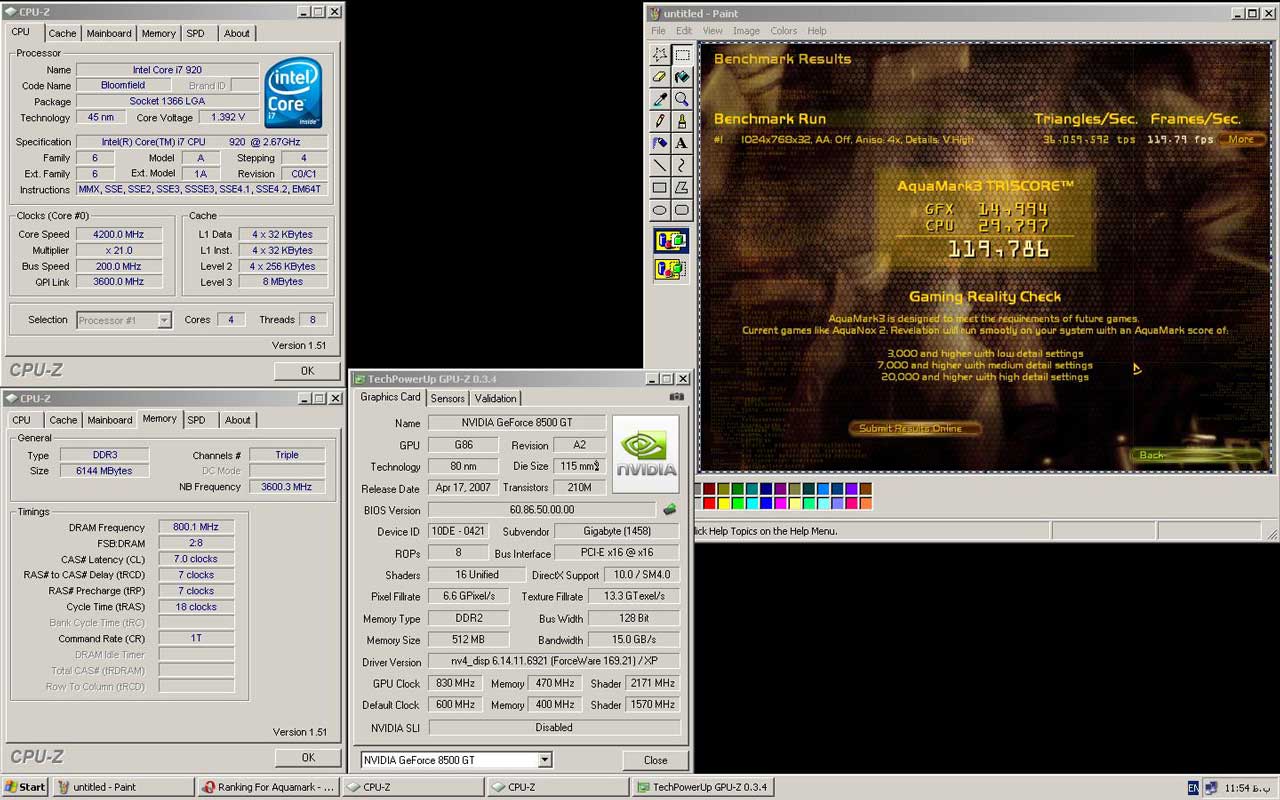Select the Pencil tool in Paint

point(660,121)
